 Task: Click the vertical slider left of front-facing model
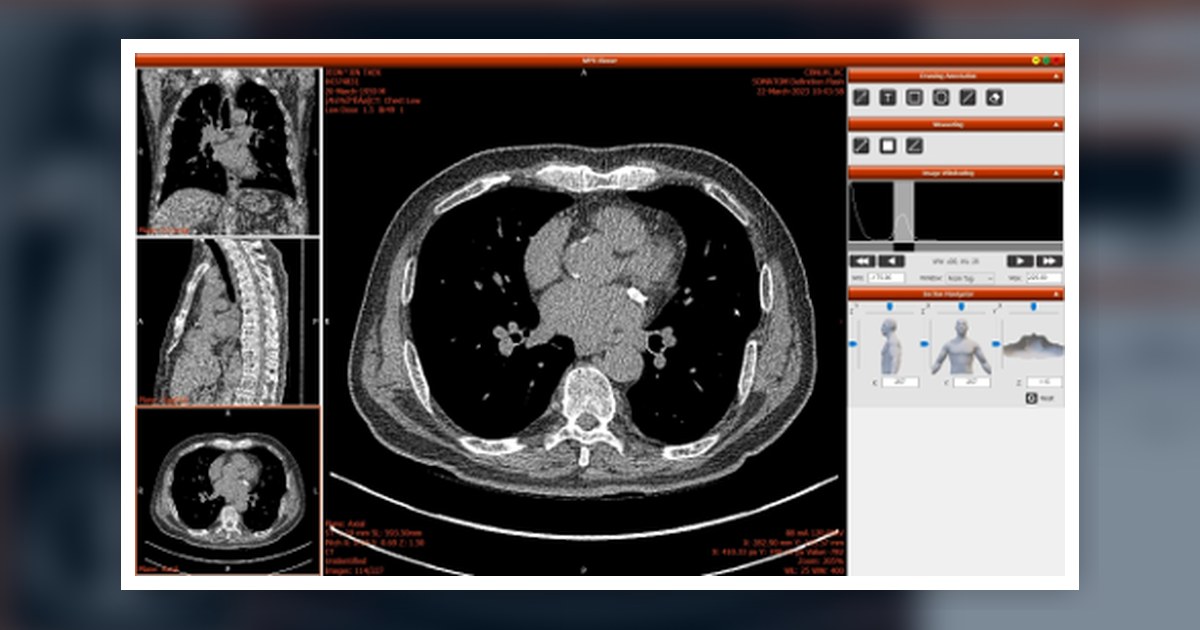click(924, 345)
